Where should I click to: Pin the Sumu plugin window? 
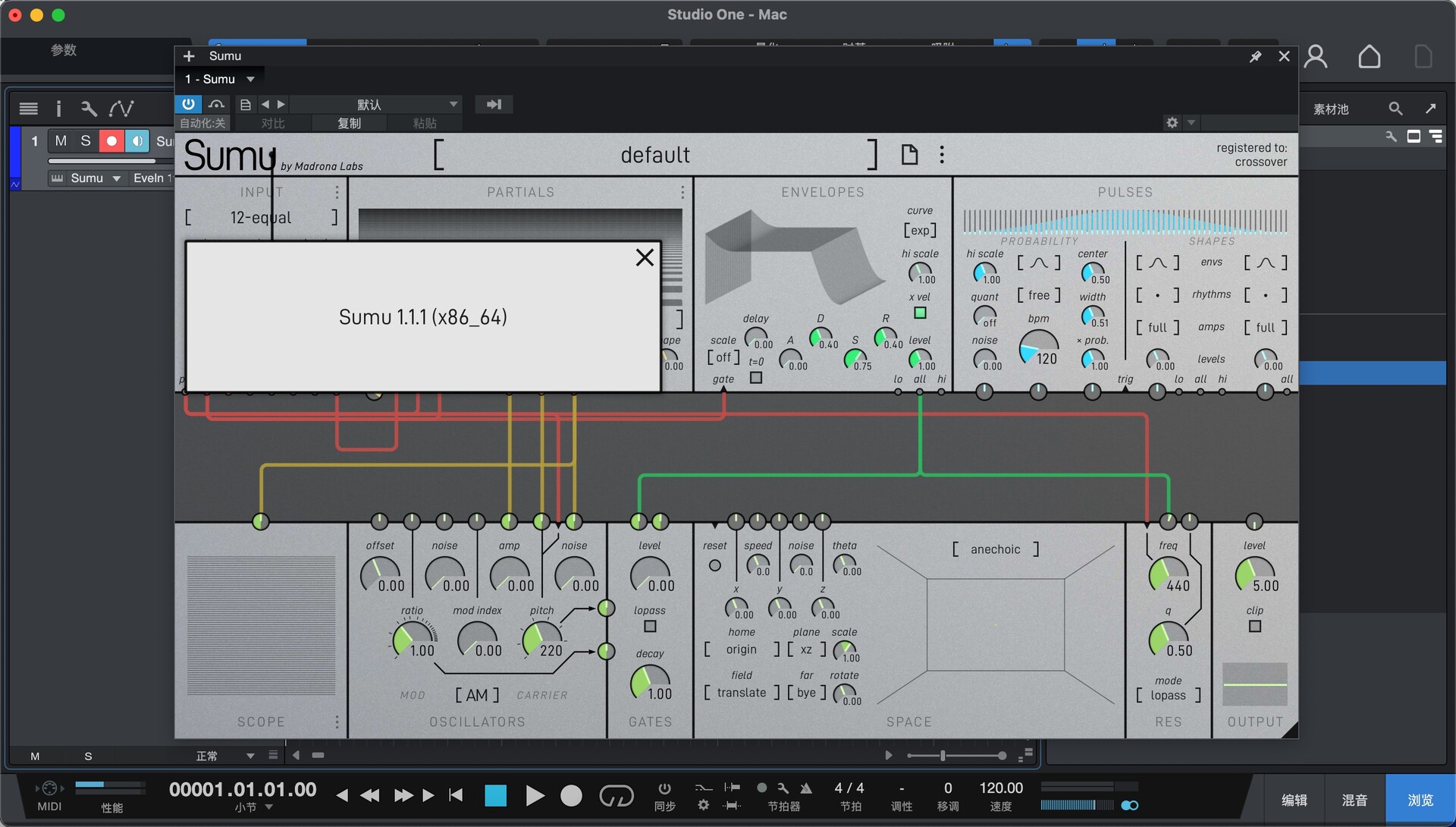pyautogui.click(x=1255, y=57)
